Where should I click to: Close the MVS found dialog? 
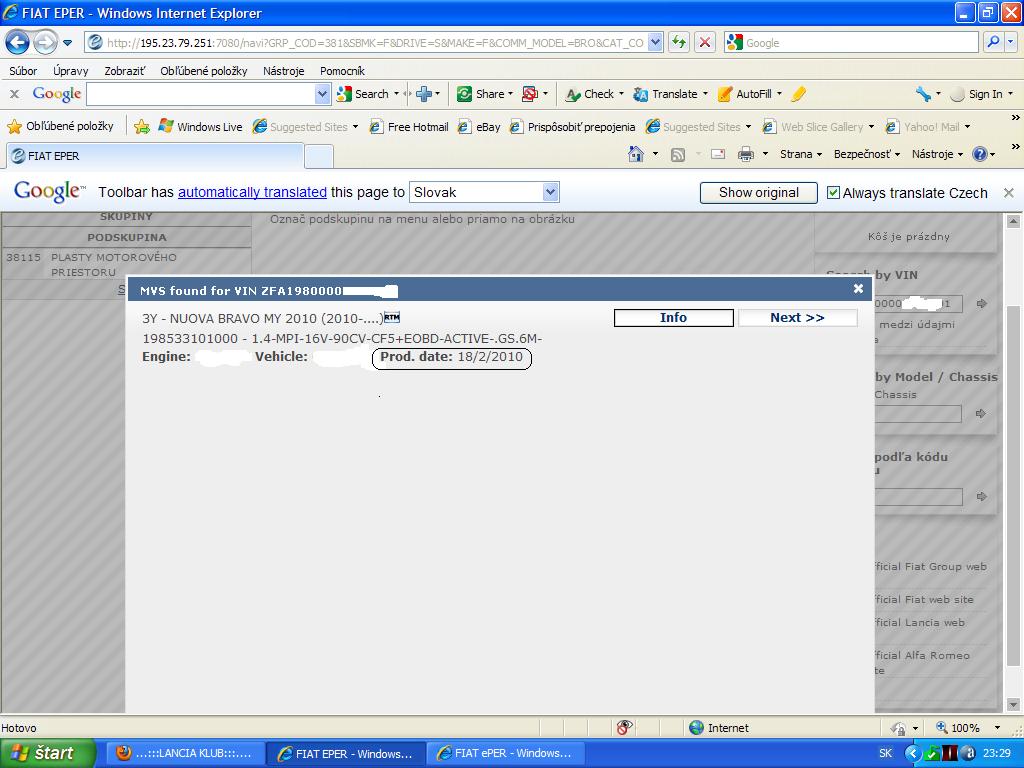[x=858, y=289]
